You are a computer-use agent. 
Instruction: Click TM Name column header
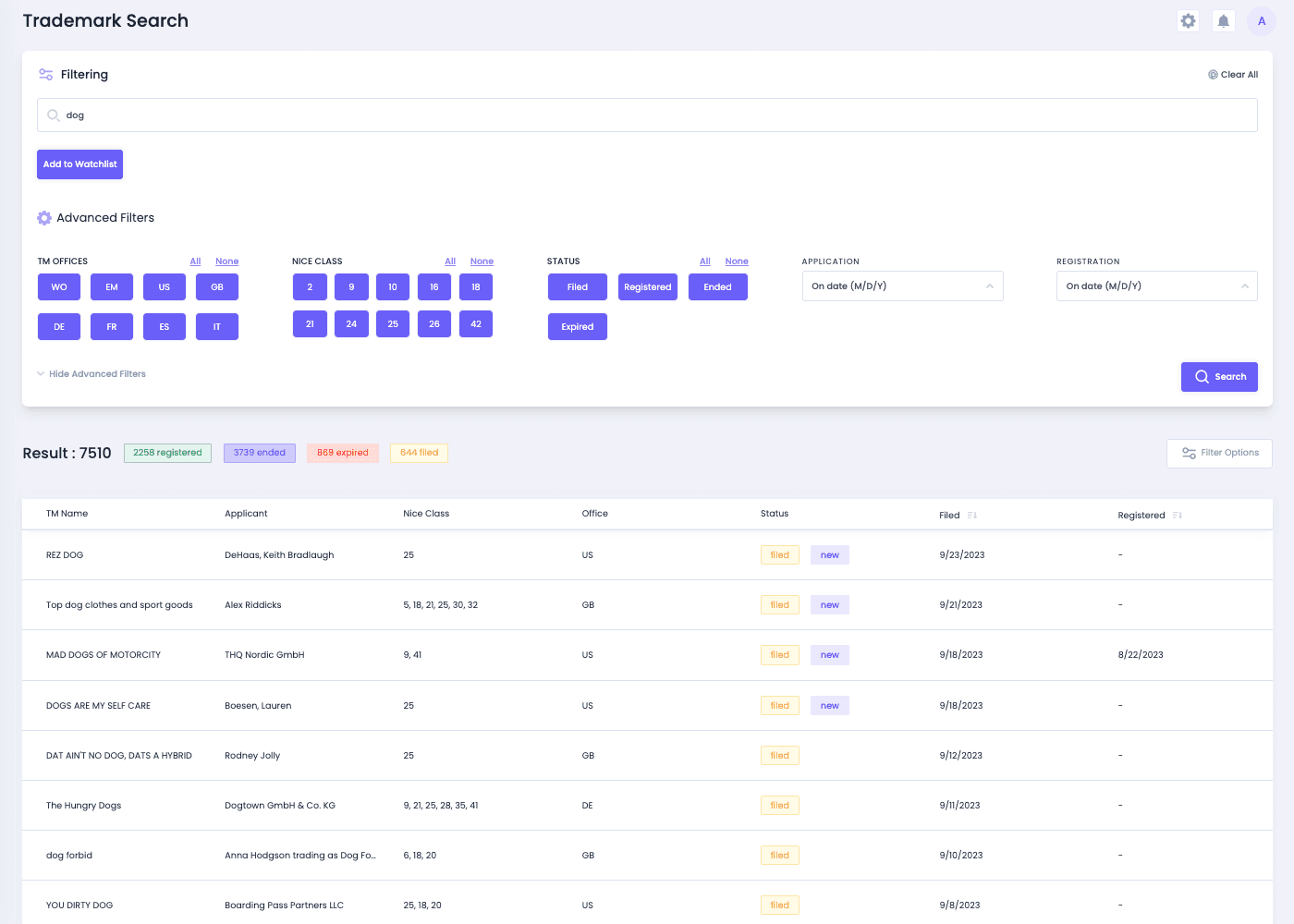click(x=67, y=514)
